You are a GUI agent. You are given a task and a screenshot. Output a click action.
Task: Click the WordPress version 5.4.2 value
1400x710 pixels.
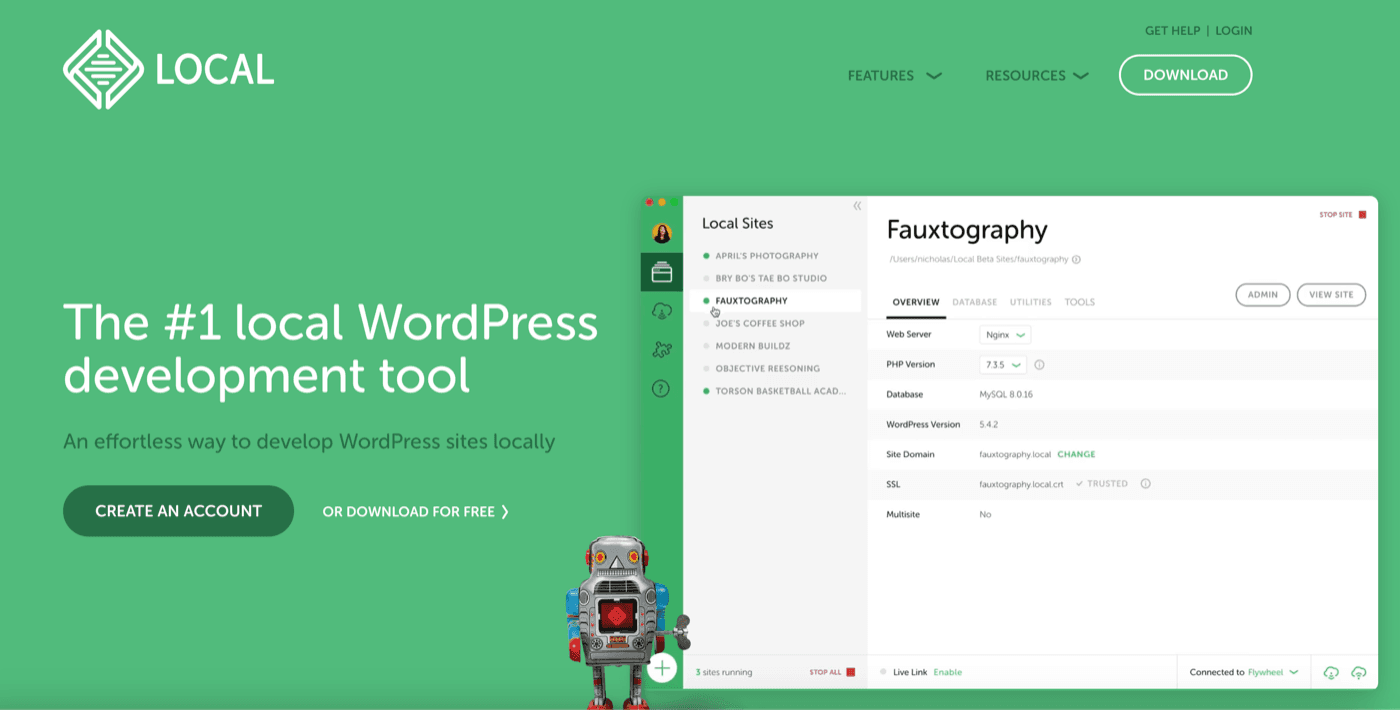coord(990,425)
